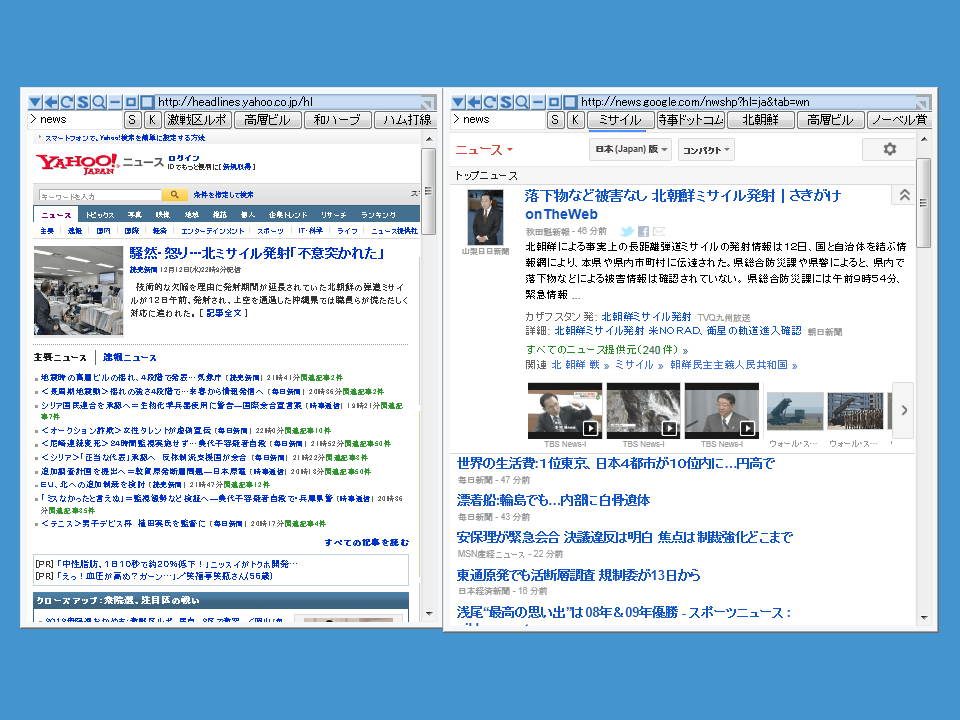Viewport: 960px width, 720px height.
Task: Click the K button in the Yahoo window
Action: [152, 119]
